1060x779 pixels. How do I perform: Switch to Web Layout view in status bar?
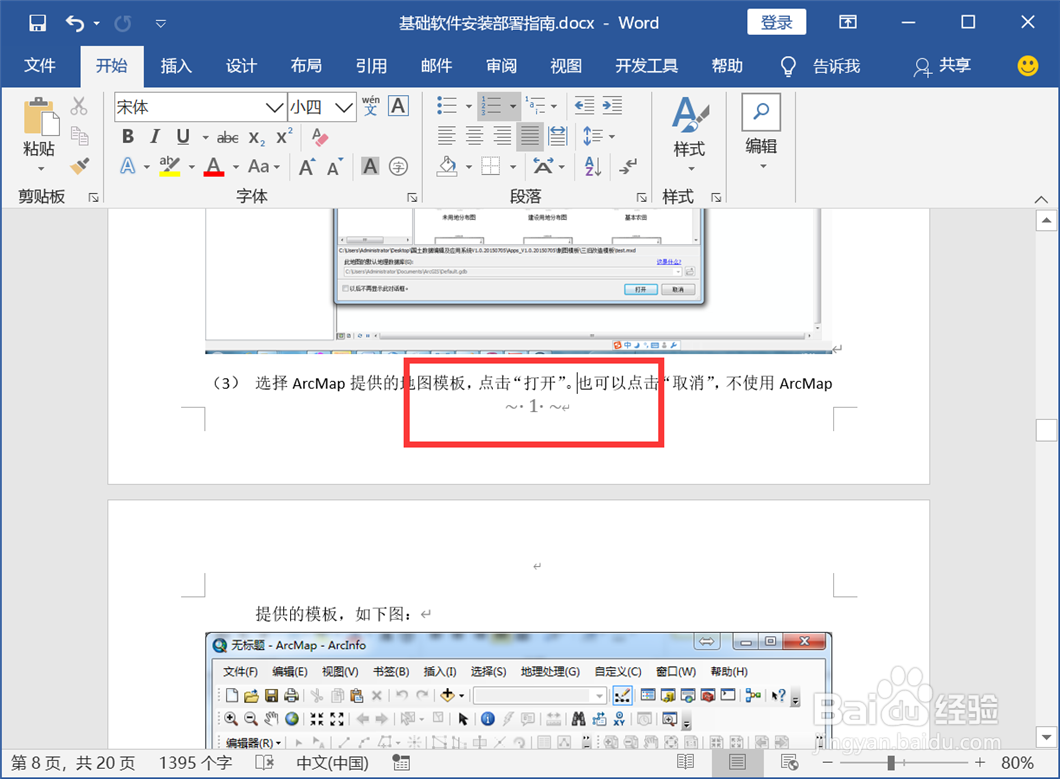[790, 762]
